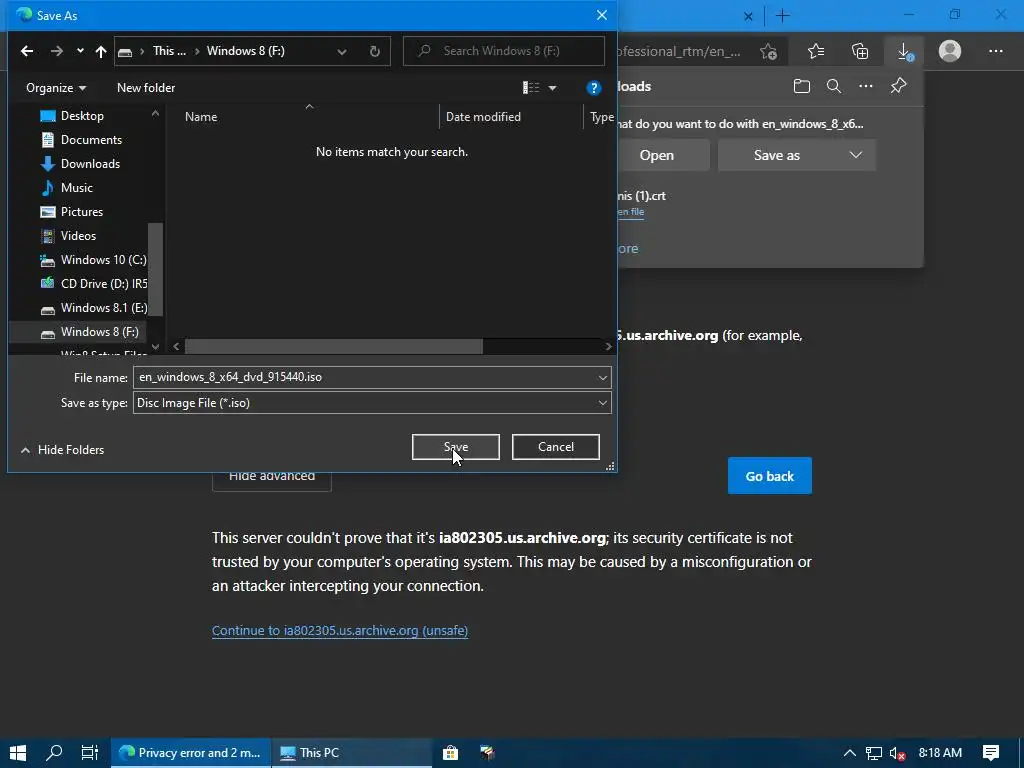Expand Save as dropdown chevron in panel
This screenshot has height=768, width=1024.
tap(856, 155)
